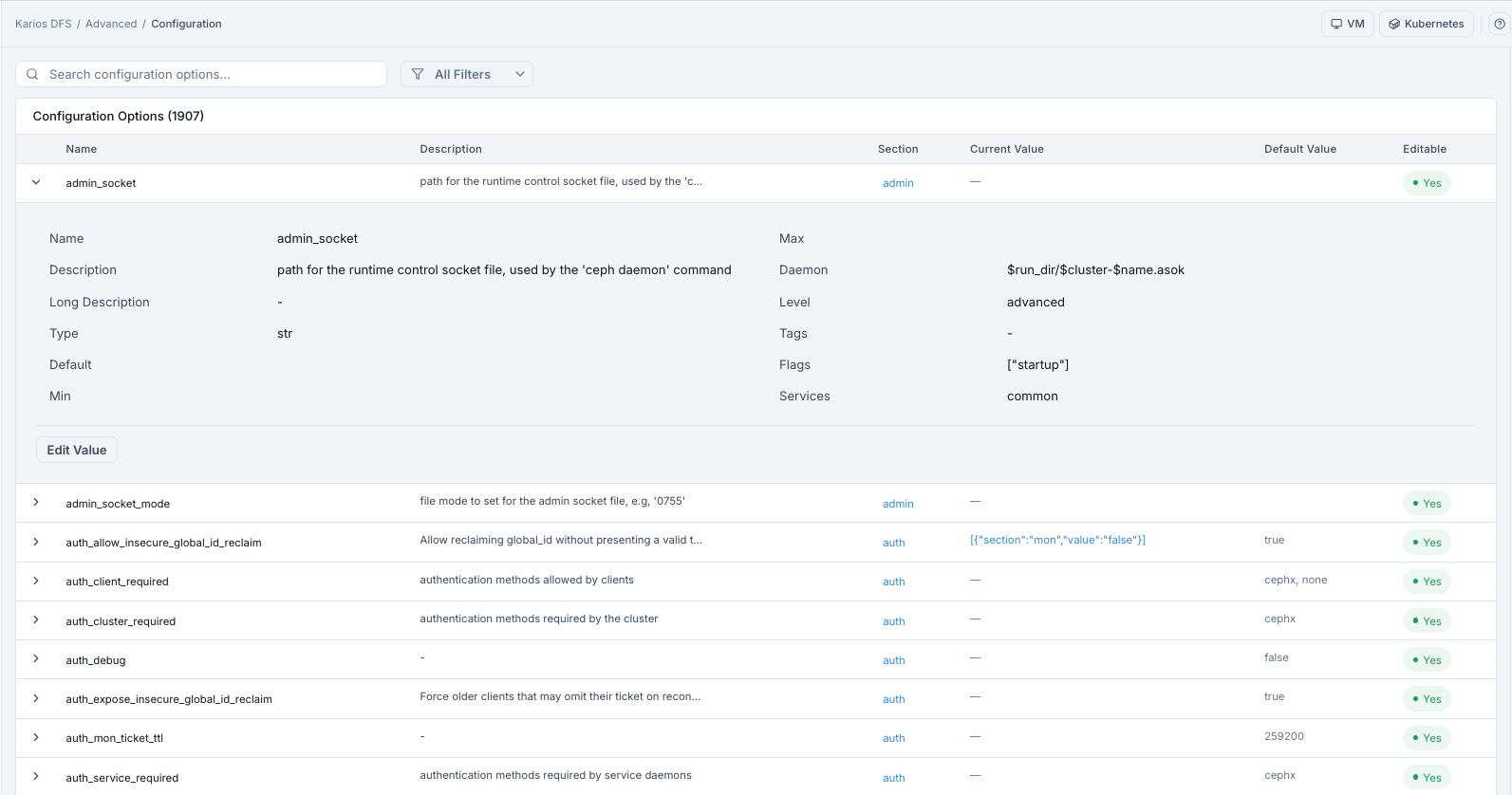
Task: Expand auth_expose_insecure_global_id_reclaim row
Action: [36, 698]
